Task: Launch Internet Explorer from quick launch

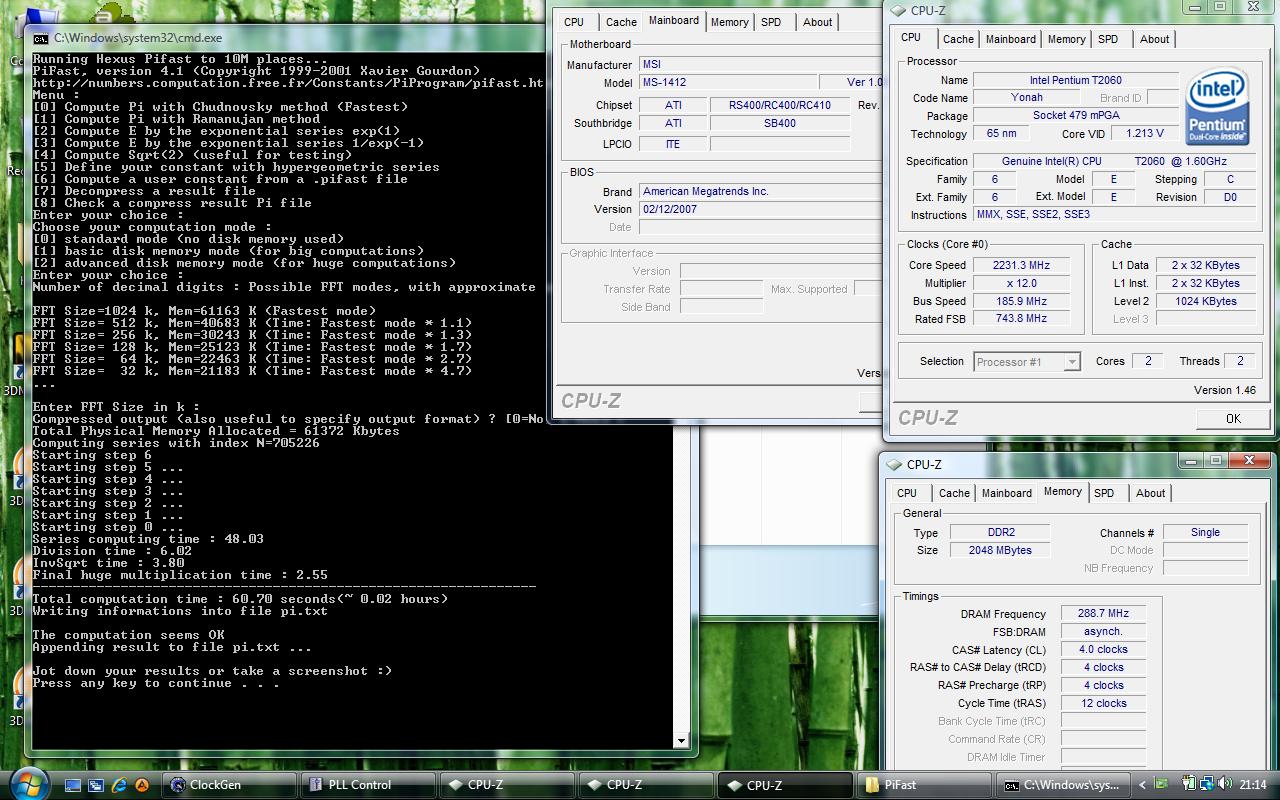Action: (x=119, y=785)
